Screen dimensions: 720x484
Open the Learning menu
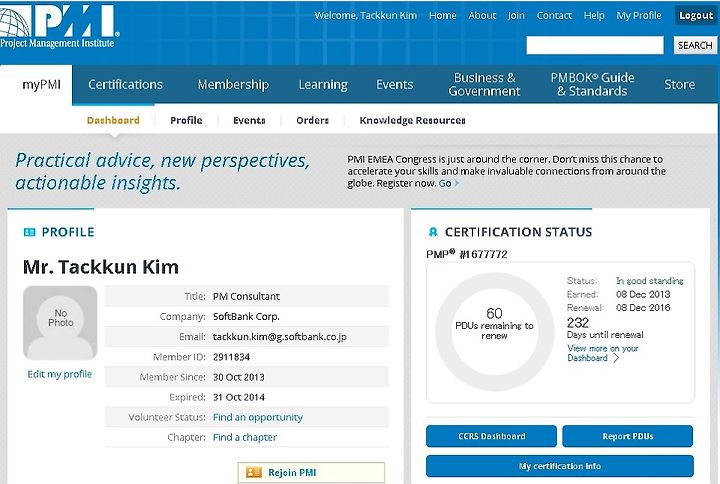pos(323,85)
